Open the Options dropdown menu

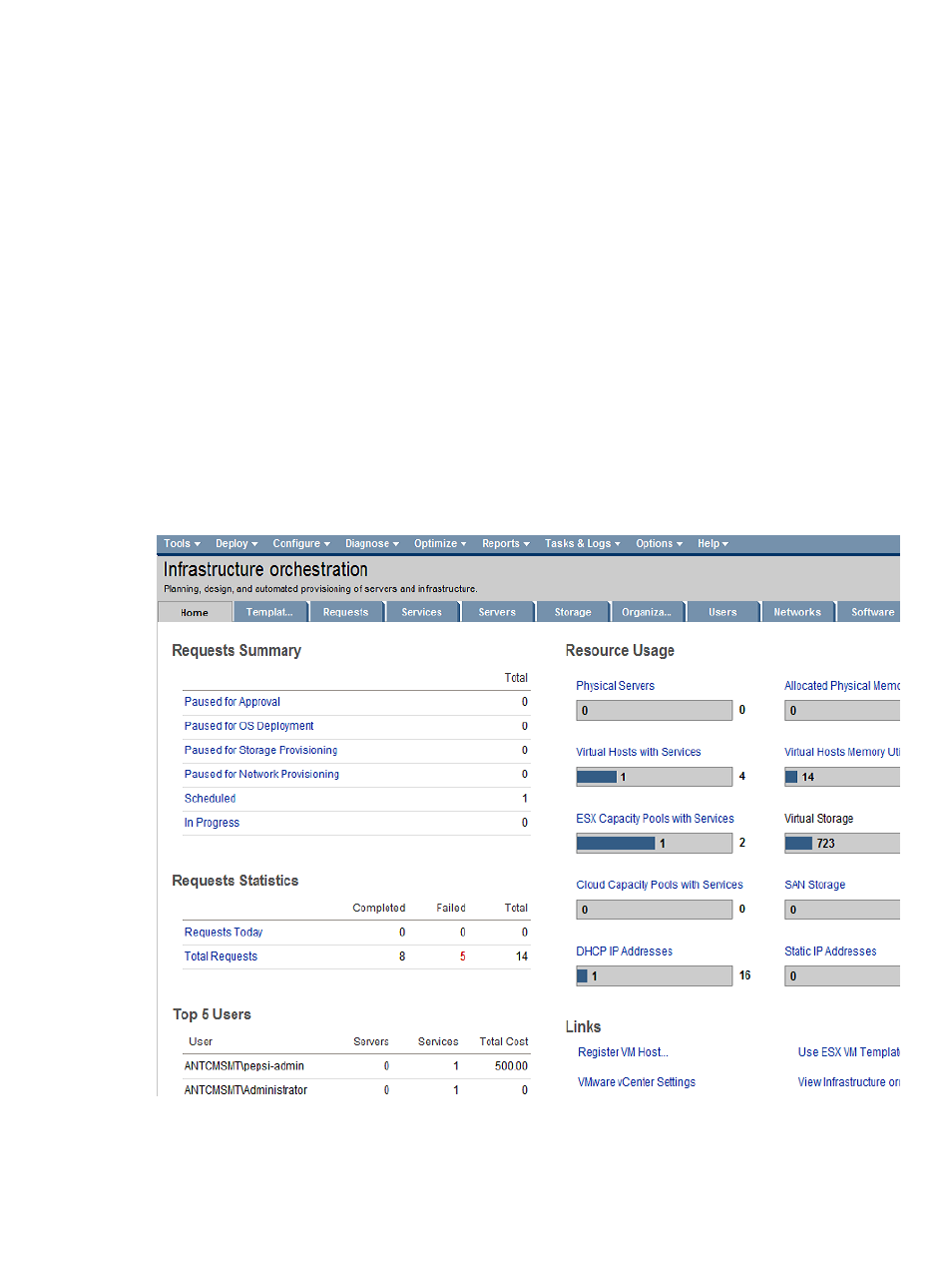[659, 544]
